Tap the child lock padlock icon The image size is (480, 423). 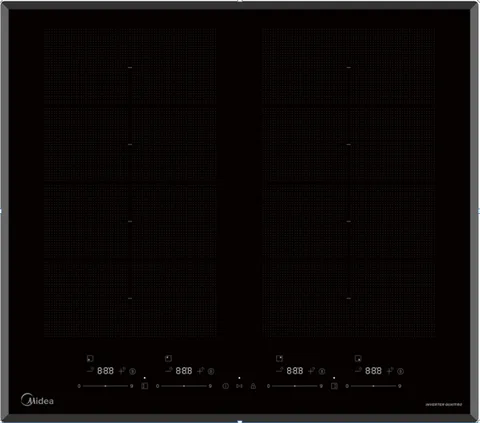point(253,386)
